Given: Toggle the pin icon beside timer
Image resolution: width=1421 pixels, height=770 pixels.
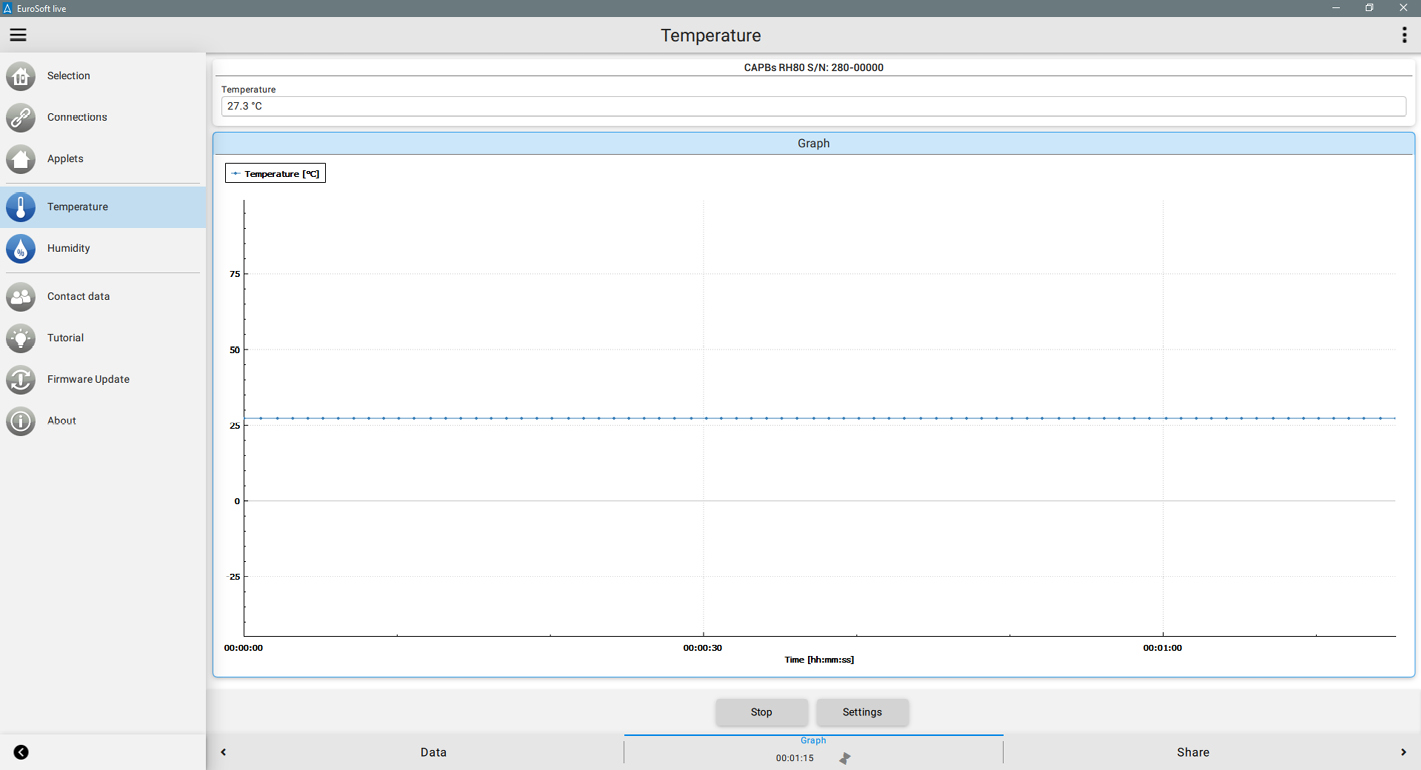Looking at the screenshot, I should 845,759.
